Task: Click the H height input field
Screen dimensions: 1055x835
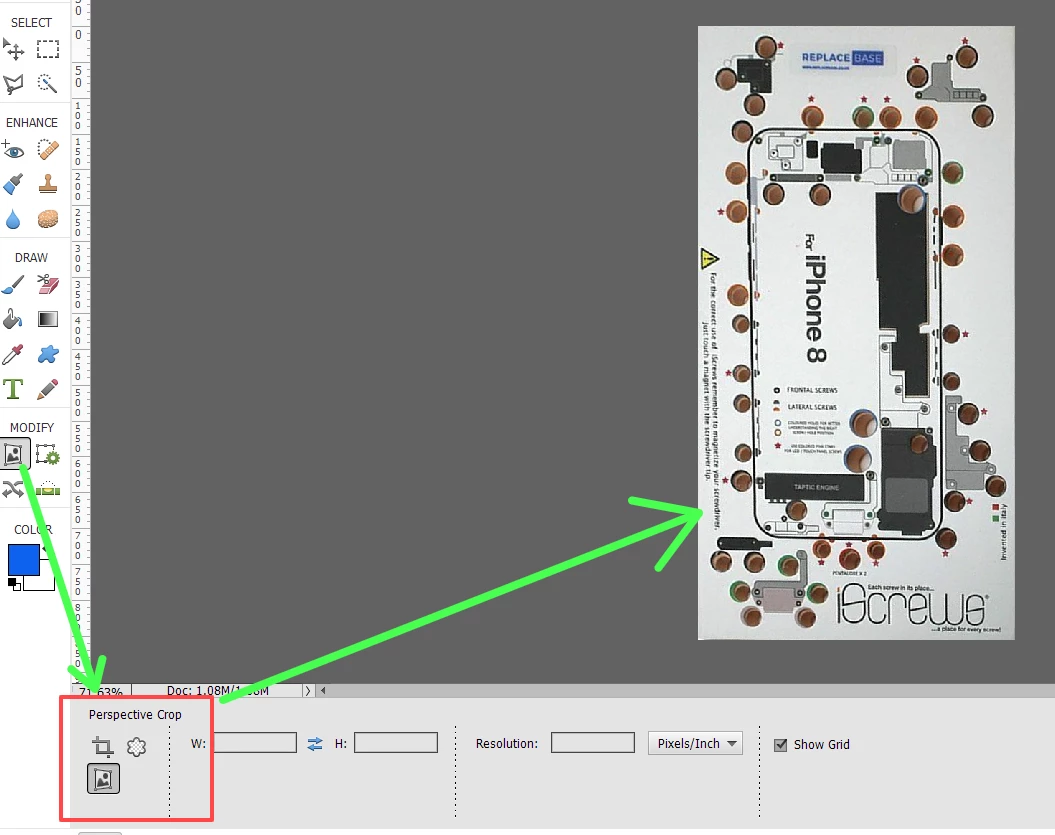Action: [x=396, y=743]
